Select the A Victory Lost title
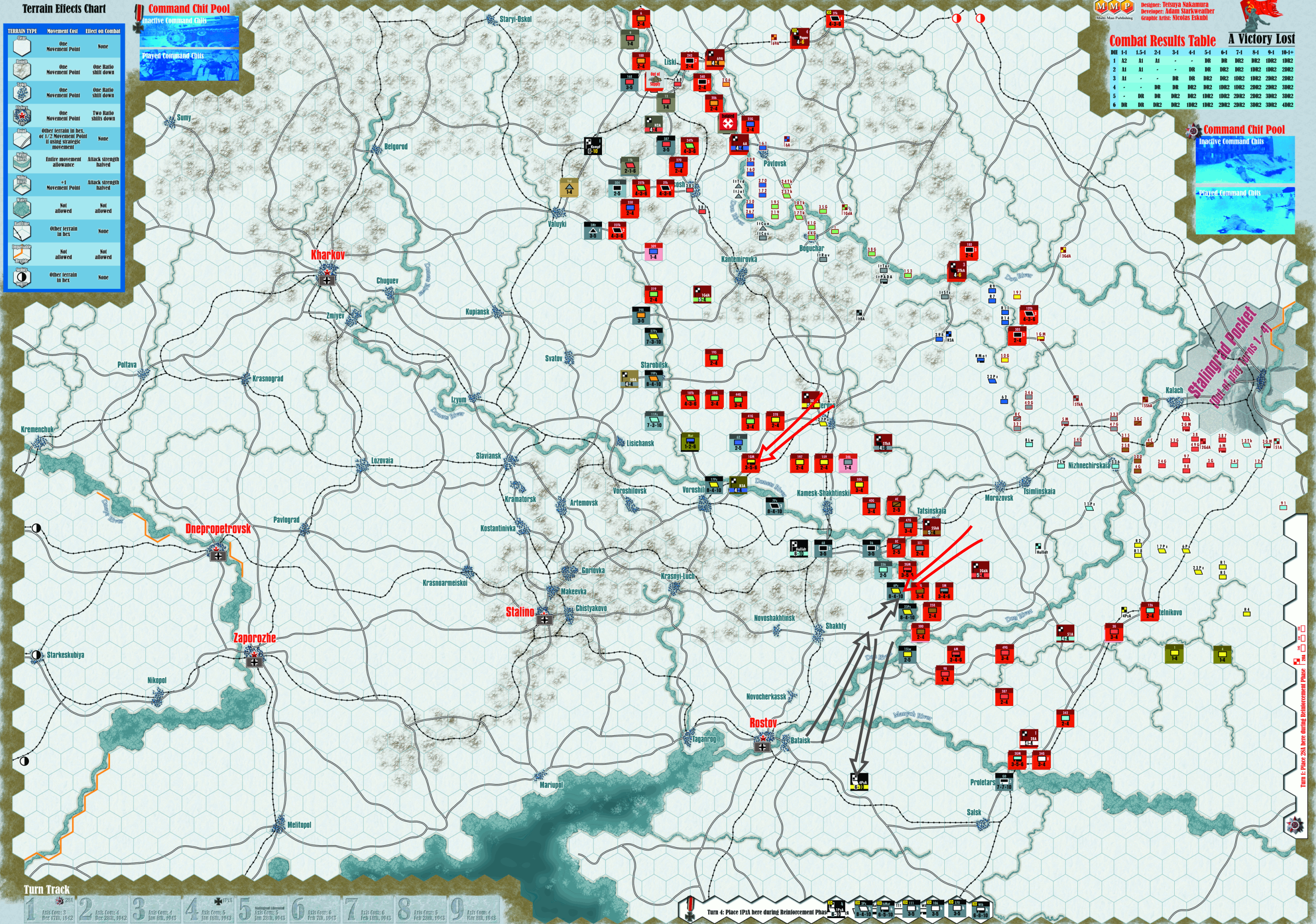Image resolution: width=1316 pixels, height=924 pixels. click(x=1261, y=39)
